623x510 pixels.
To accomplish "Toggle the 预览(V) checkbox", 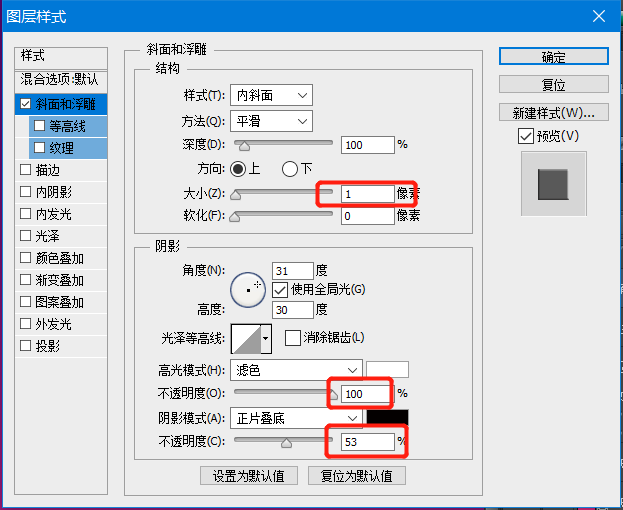I will [526, 136].
